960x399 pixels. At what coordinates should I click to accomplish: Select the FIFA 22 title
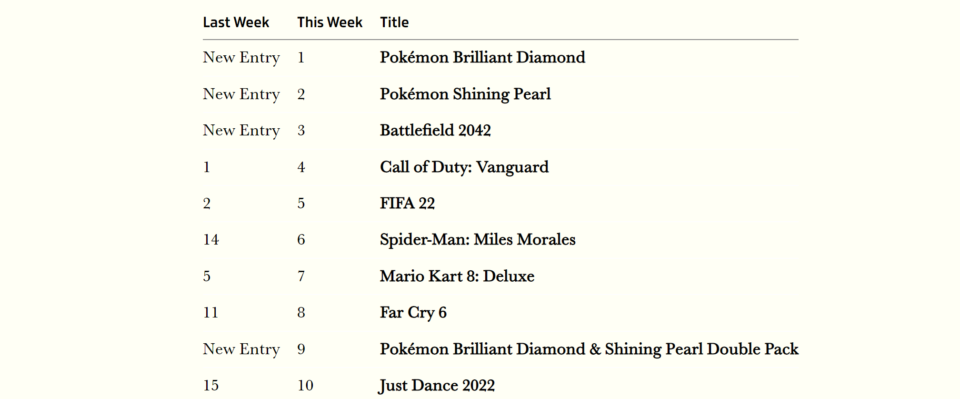pos(407,203)
